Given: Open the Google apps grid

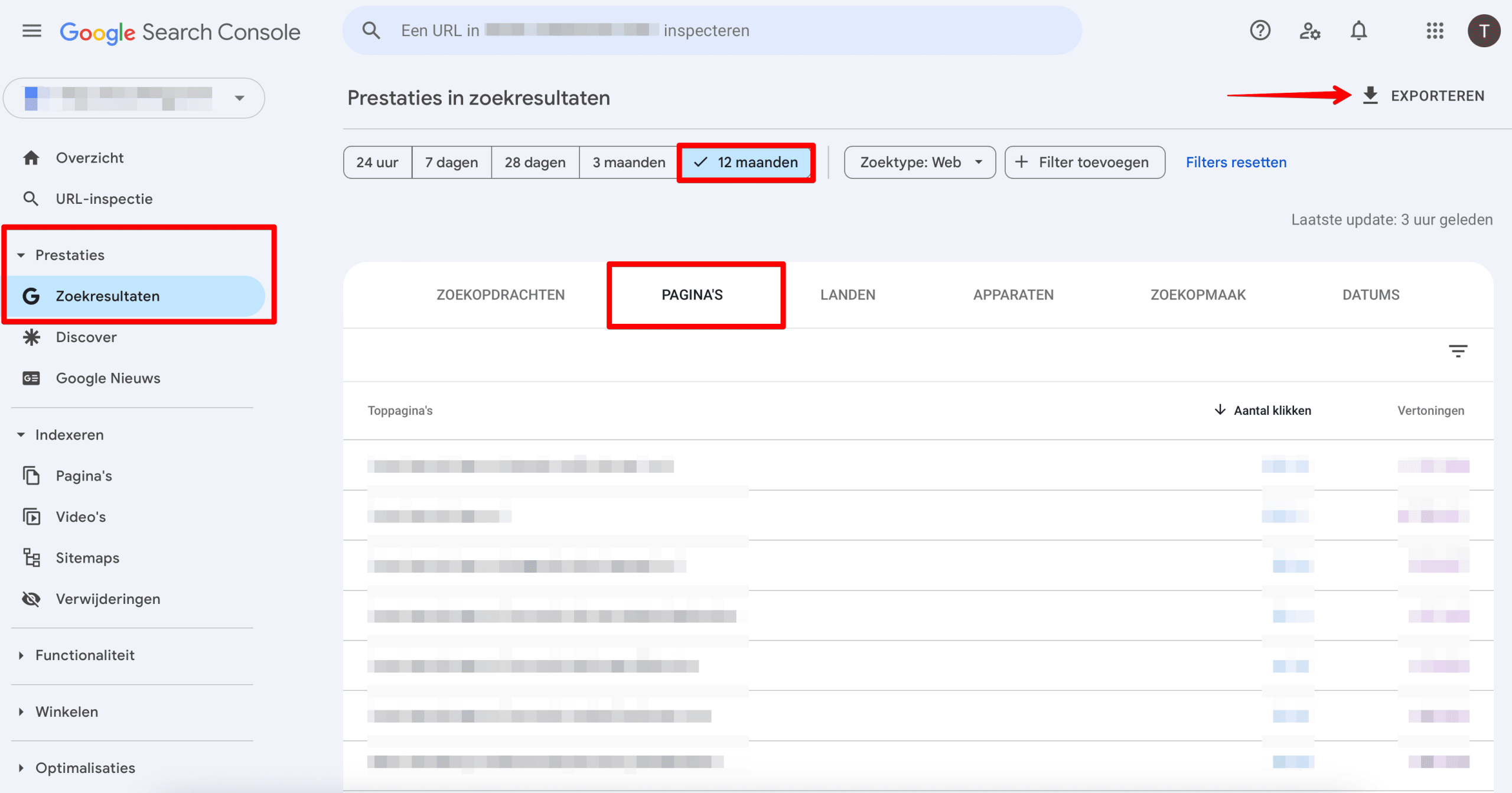Looking at the screenshot, I should point(1435,30).
